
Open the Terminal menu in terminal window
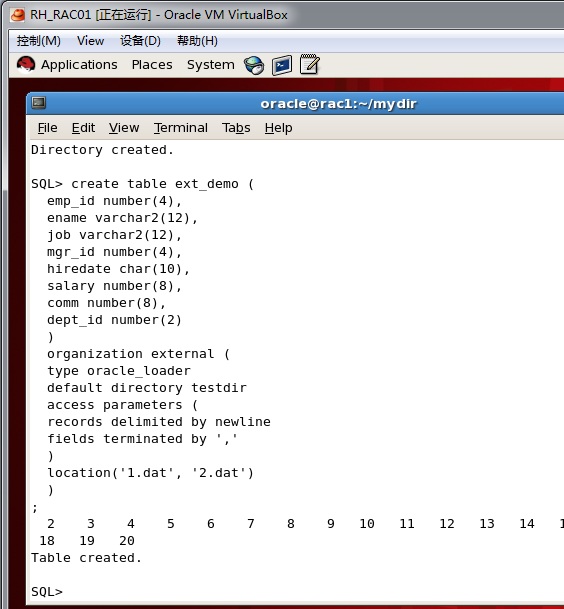181,128
